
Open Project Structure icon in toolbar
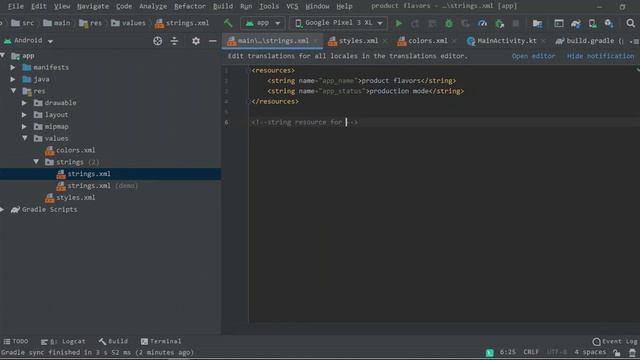pyautogui.click(x=538, y=24)
